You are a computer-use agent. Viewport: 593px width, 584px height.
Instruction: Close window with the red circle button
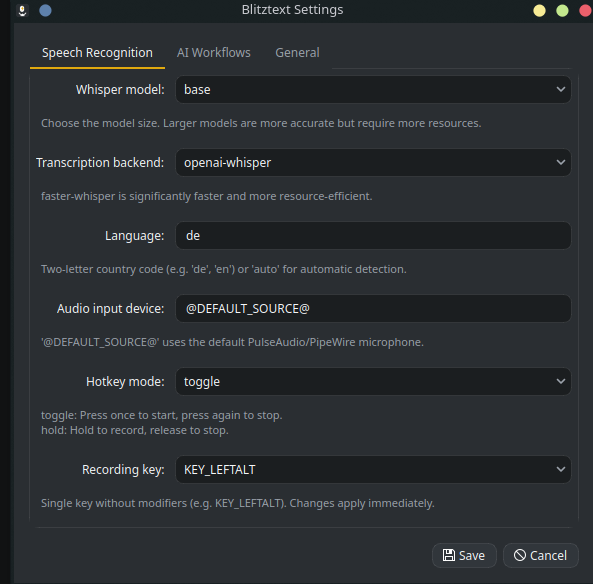585,11
